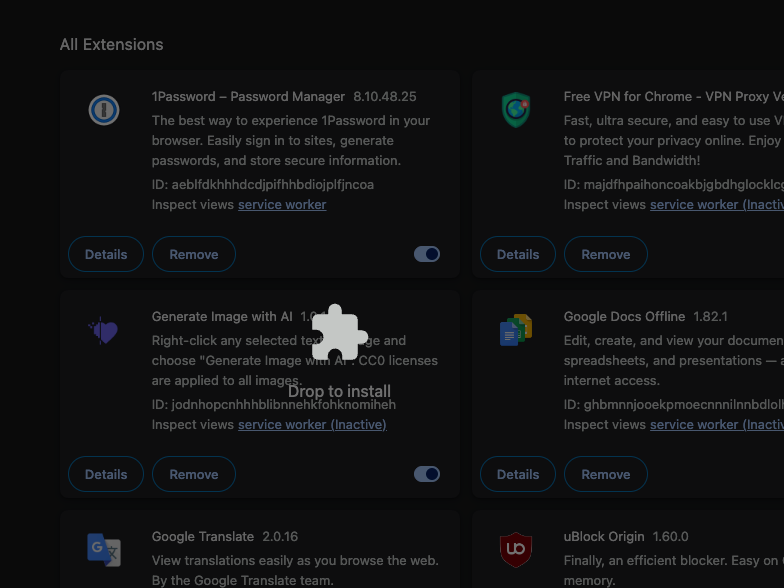Remove Google Docs Offline extension

(606, 474)
